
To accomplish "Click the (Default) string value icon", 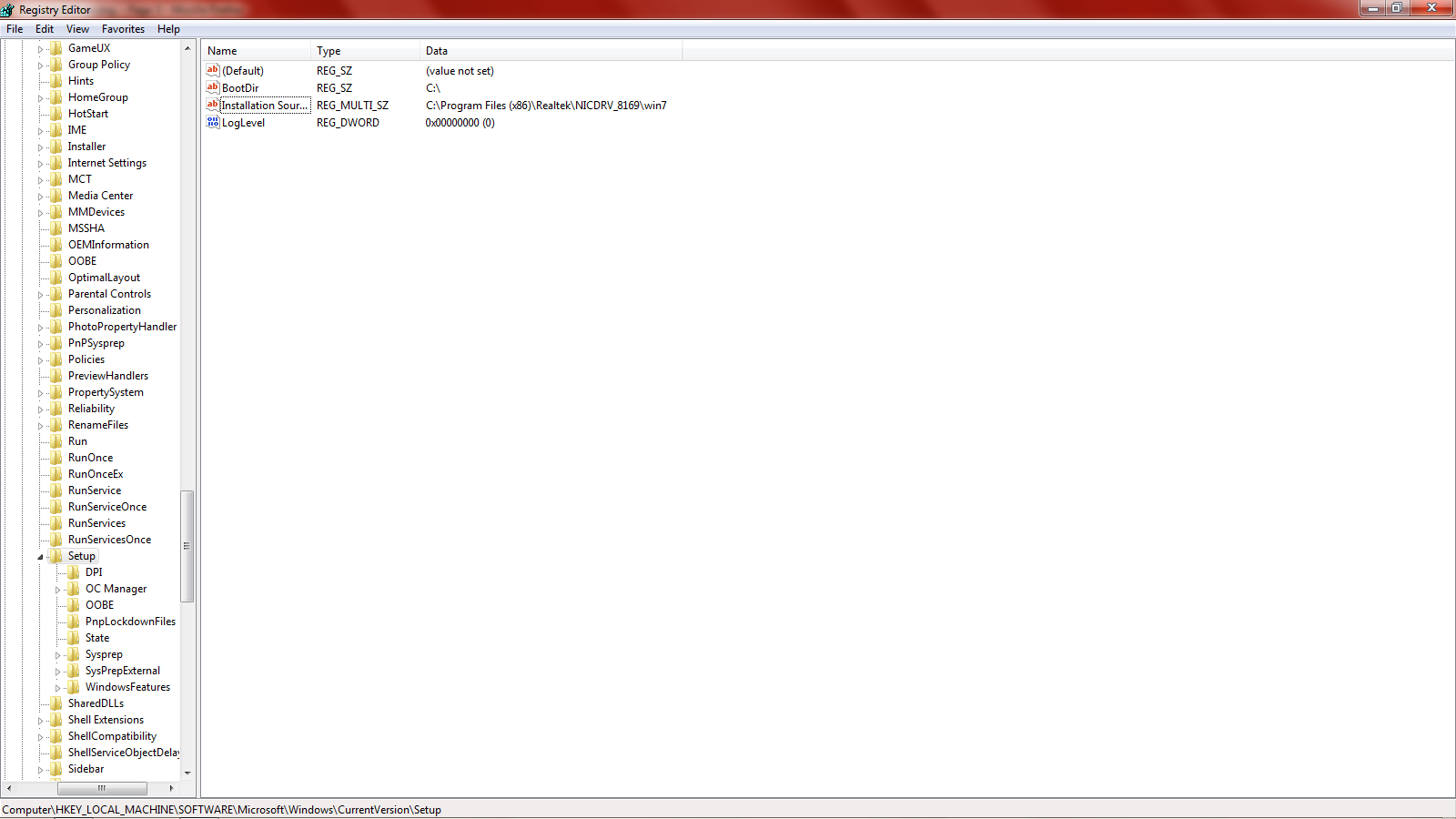I will point(213,70).
